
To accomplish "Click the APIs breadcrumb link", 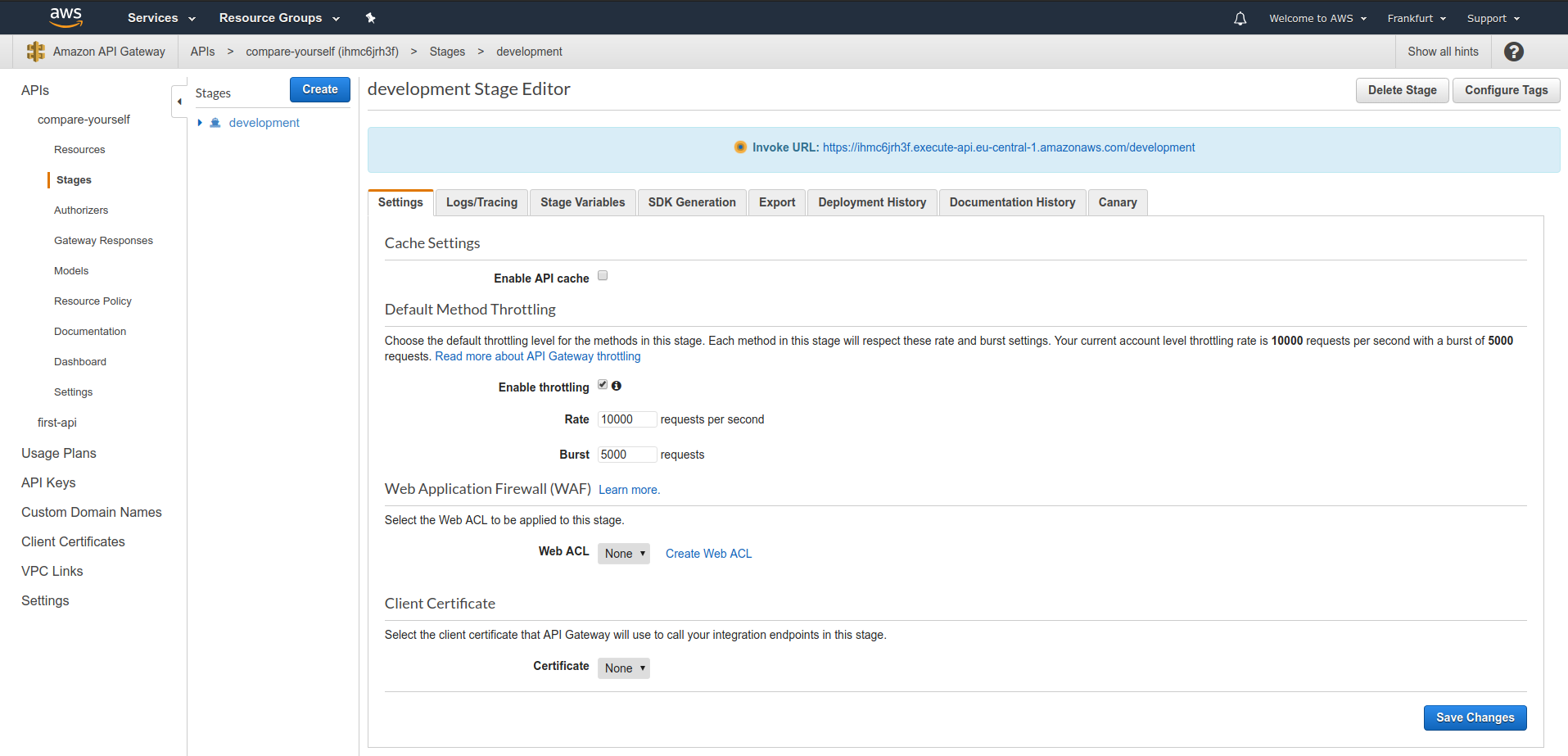I will (x=202, y=52).
